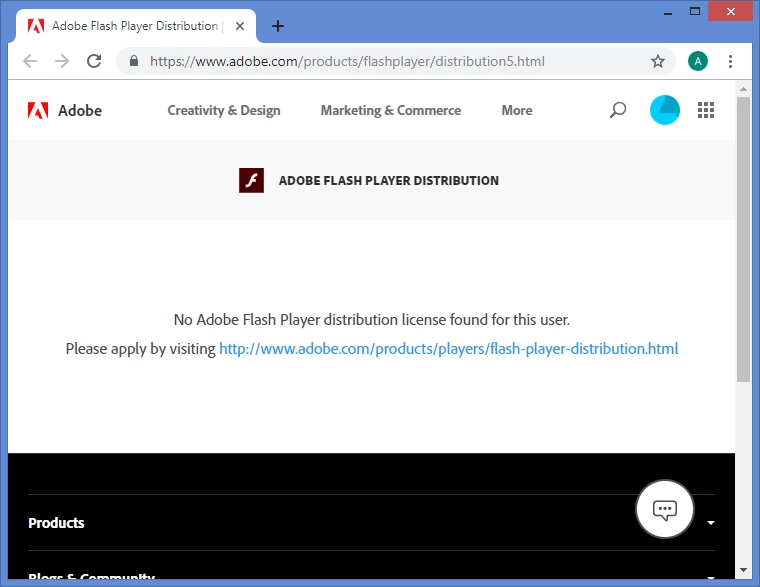Click the 'No Adobe Flash Player distribution license' message

pyautogui.click(x=372, y=320)
